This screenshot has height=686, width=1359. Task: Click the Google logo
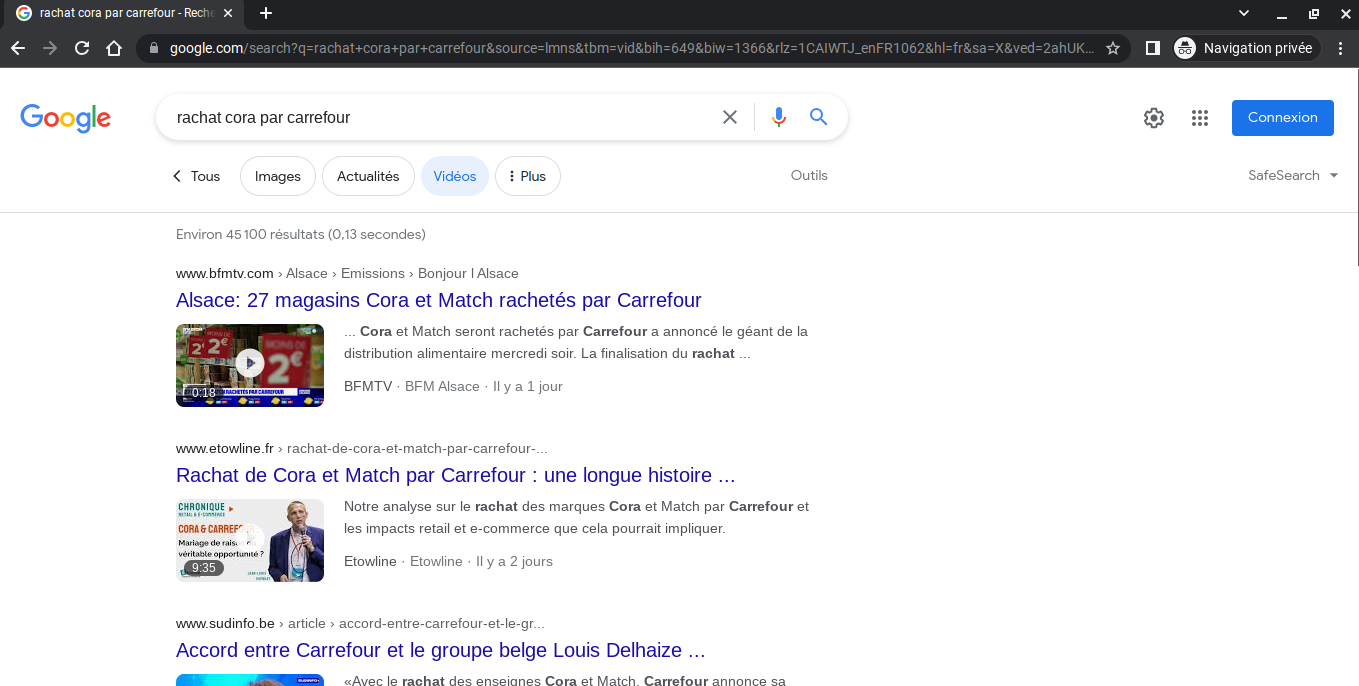pyautogui.click(x=65, y=118)
